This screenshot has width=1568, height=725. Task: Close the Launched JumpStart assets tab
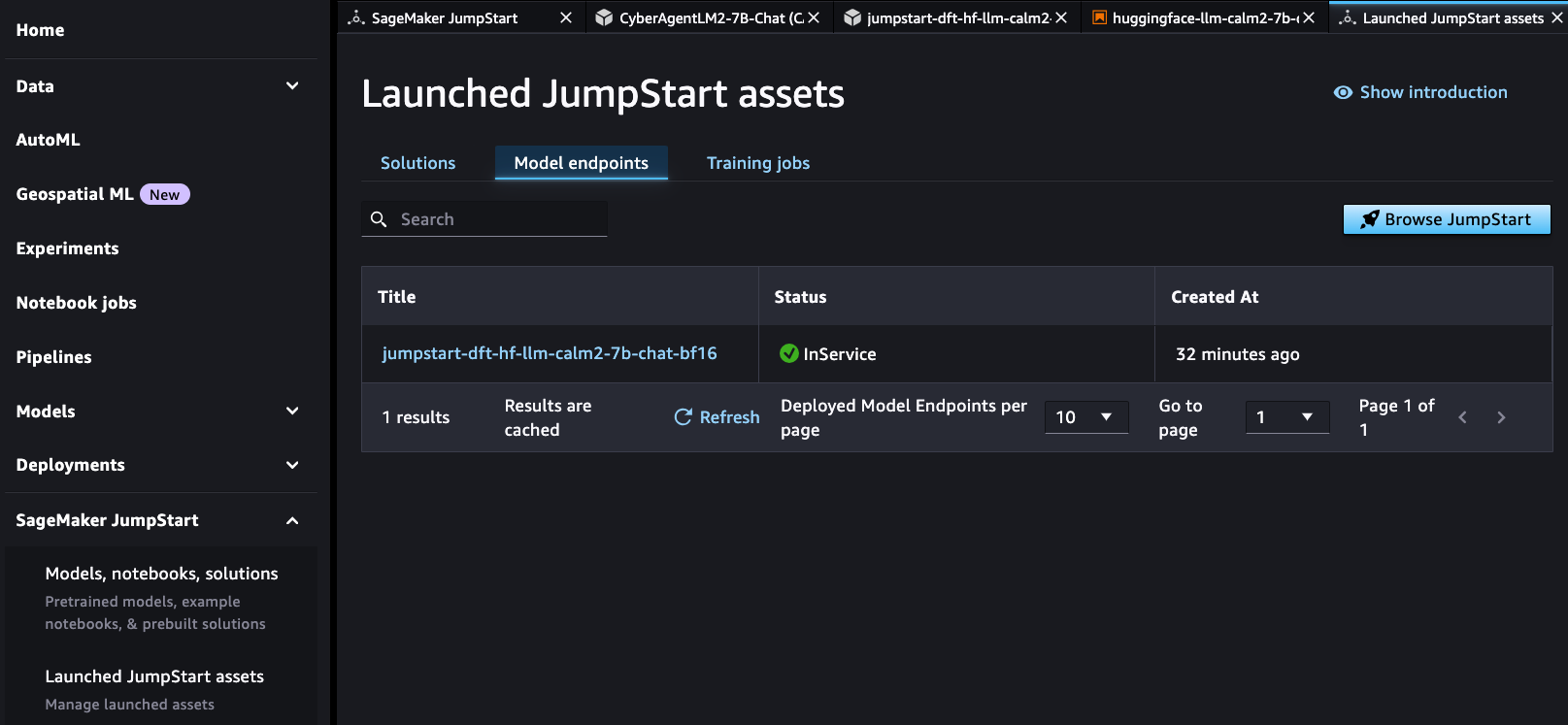[x=1557, y=17]
